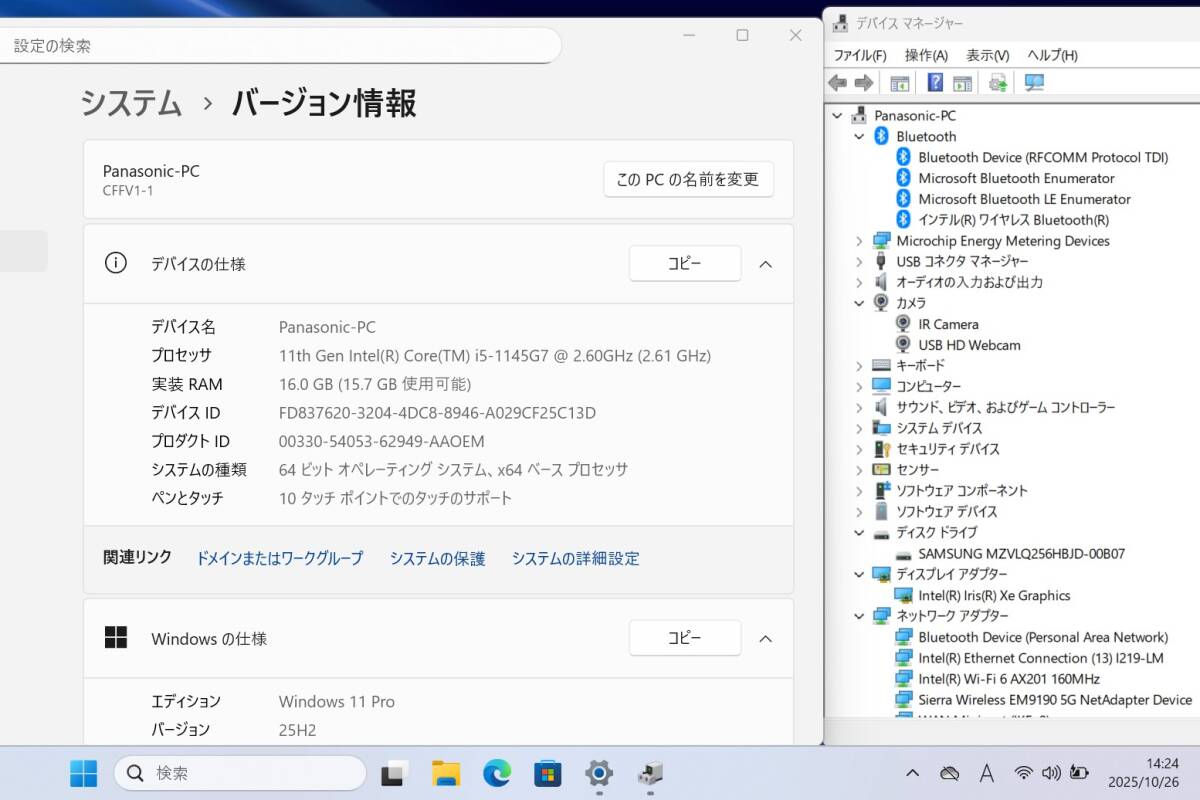
Task: Open the システムの詳細設定 link
Action: pyautogui.click(x=575, y=558)
